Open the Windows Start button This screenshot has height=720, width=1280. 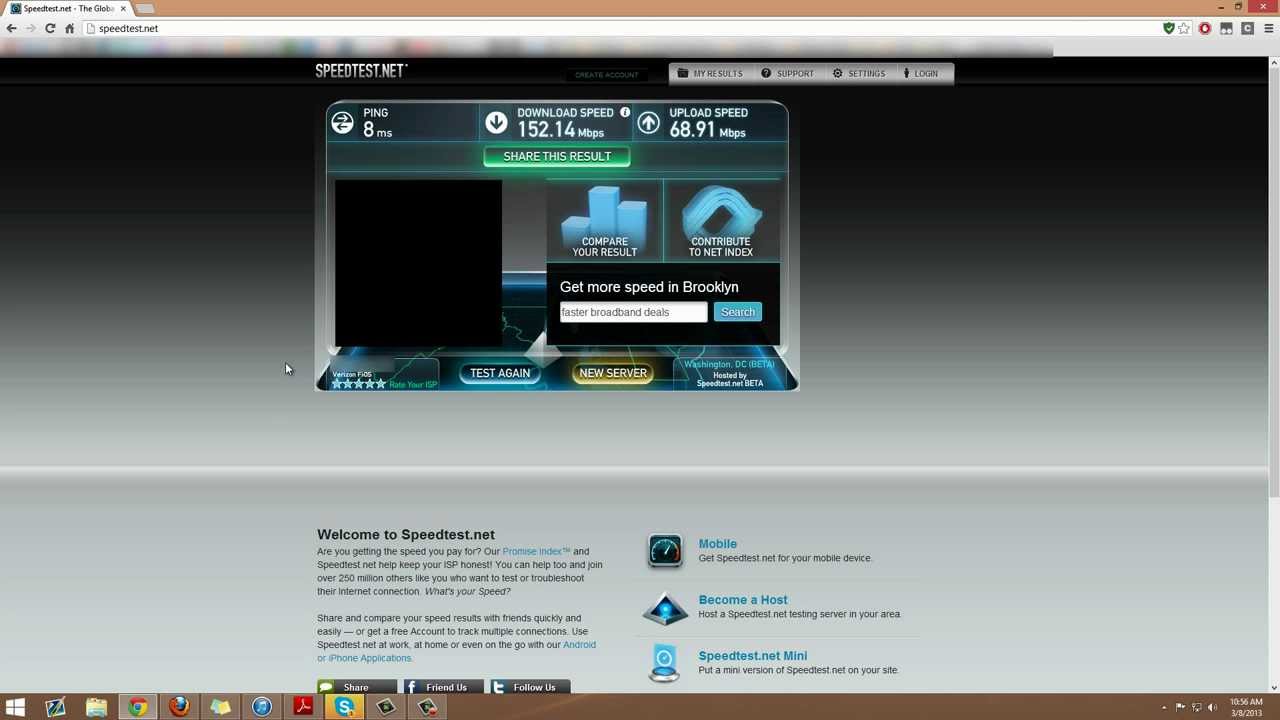coord(15,708)
